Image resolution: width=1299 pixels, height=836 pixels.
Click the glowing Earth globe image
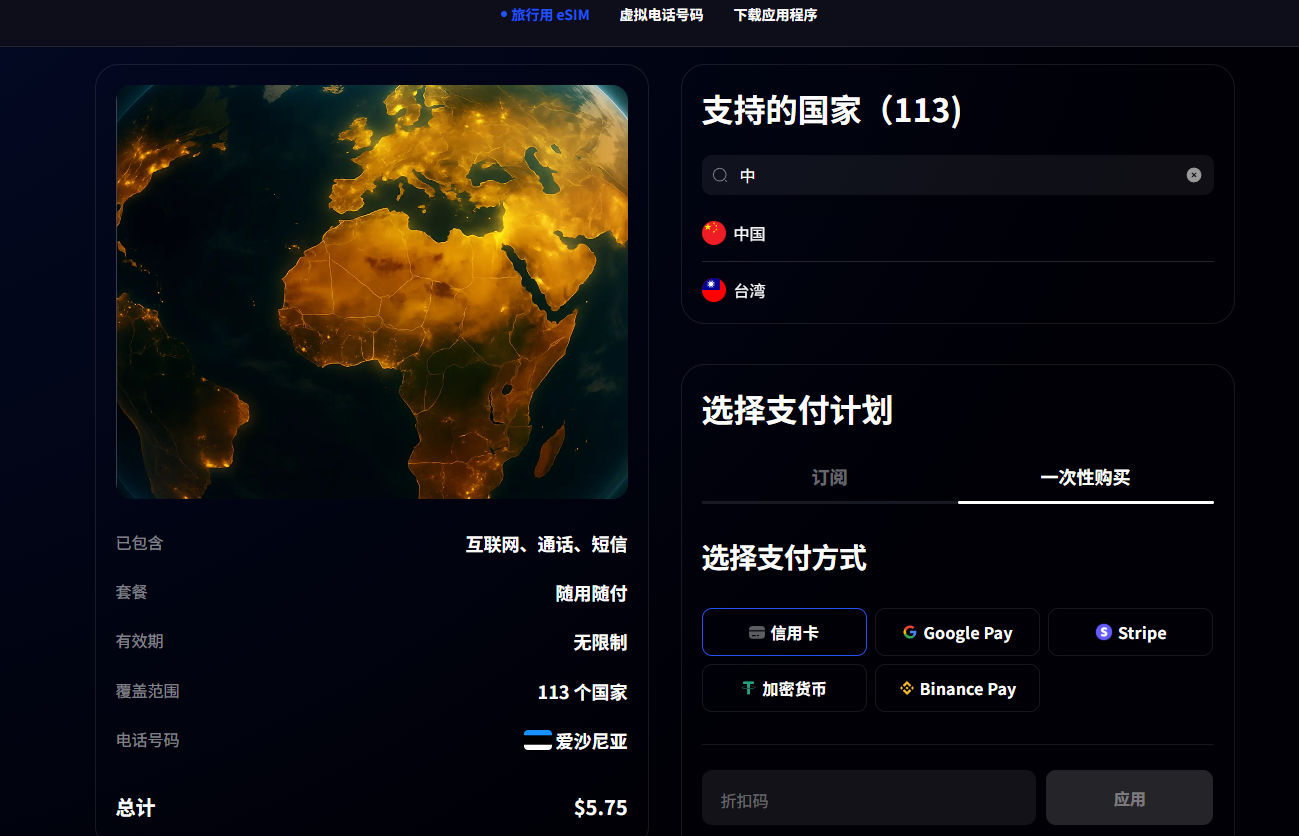click(x=372, y=291)
